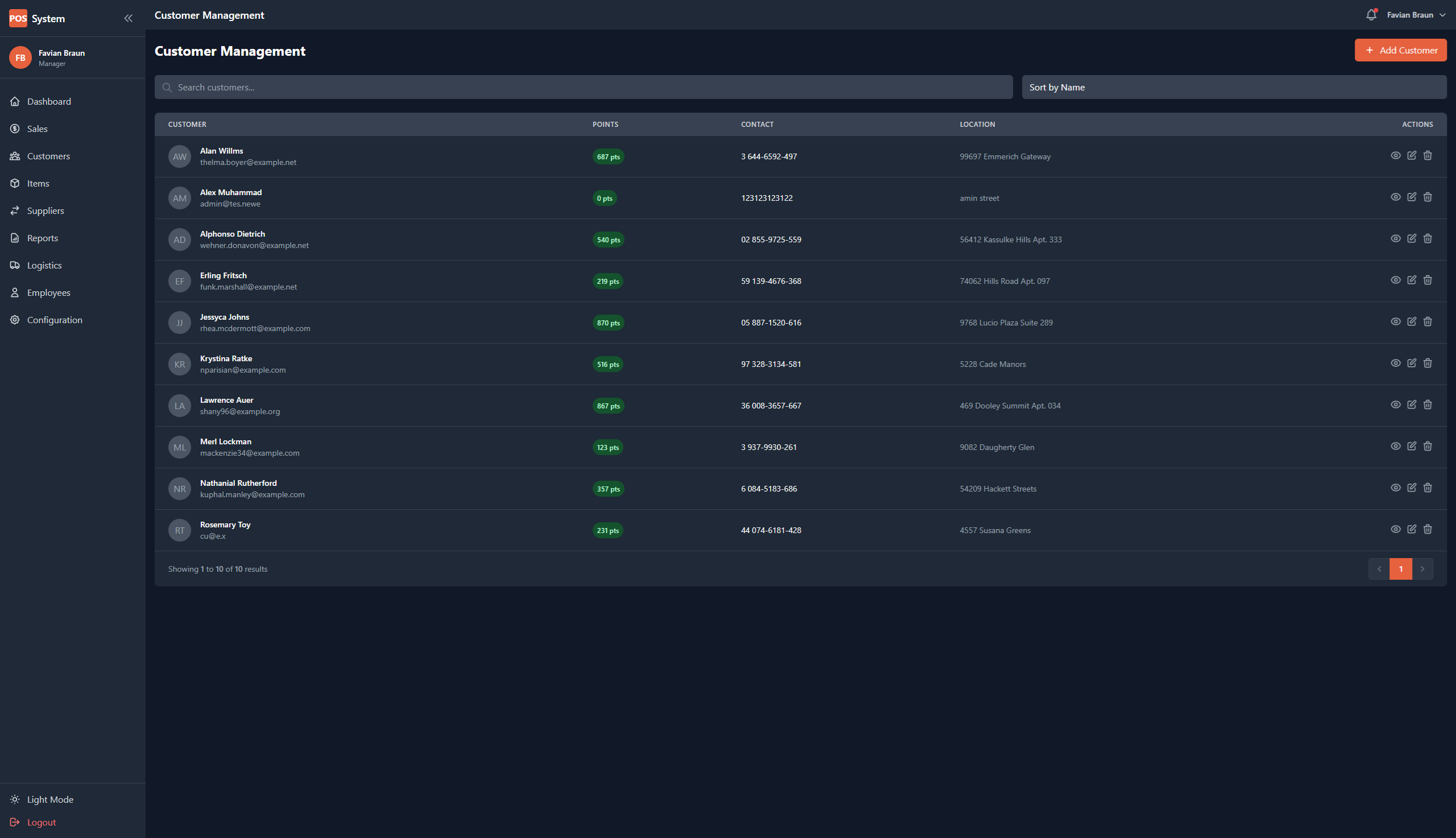Edit Nathanial Rutherford's details
The height and width of the screenshot is (838, 1456).
(1412, 487)
